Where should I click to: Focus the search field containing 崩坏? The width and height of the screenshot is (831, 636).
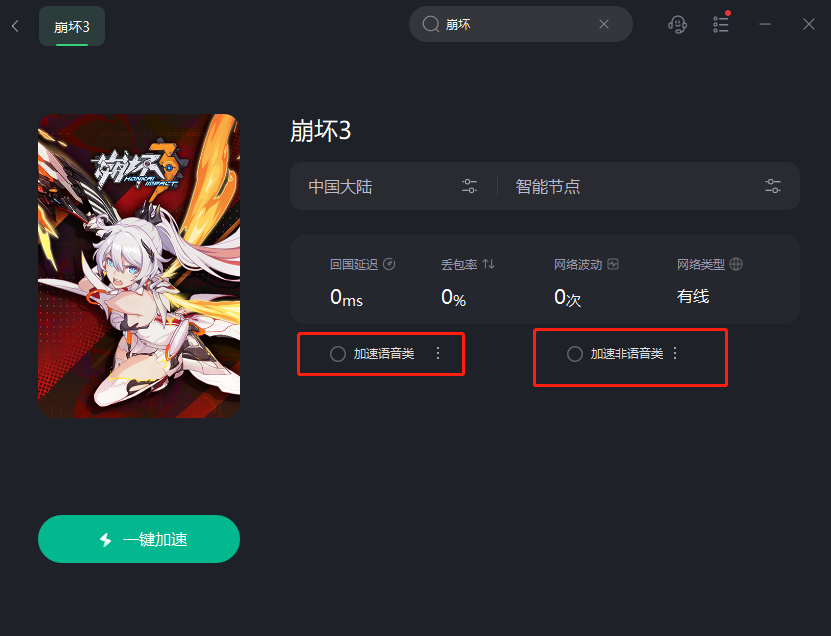520,24
